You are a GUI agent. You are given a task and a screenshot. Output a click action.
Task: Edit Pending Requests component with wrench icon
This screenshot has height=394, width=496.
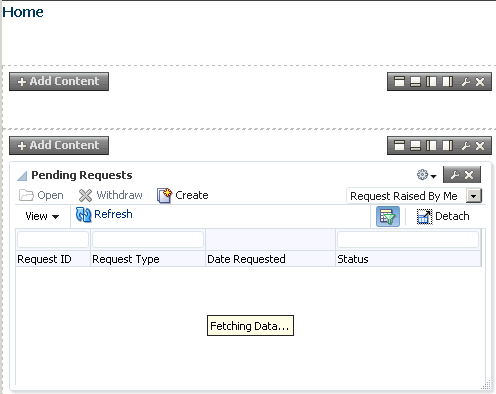click(x=455, y=175)
